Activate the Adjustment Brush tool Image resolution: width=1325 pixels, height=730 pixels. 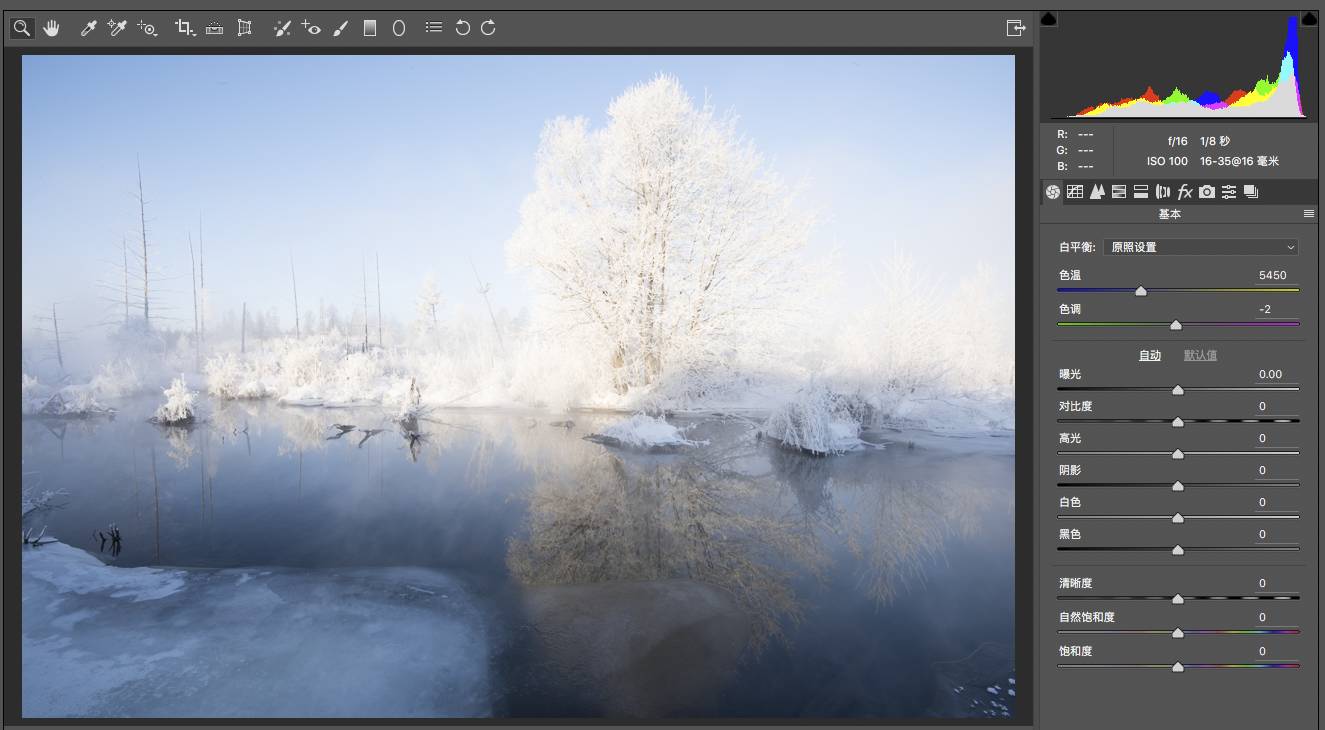pyautogui.click(x=340, y=28)
